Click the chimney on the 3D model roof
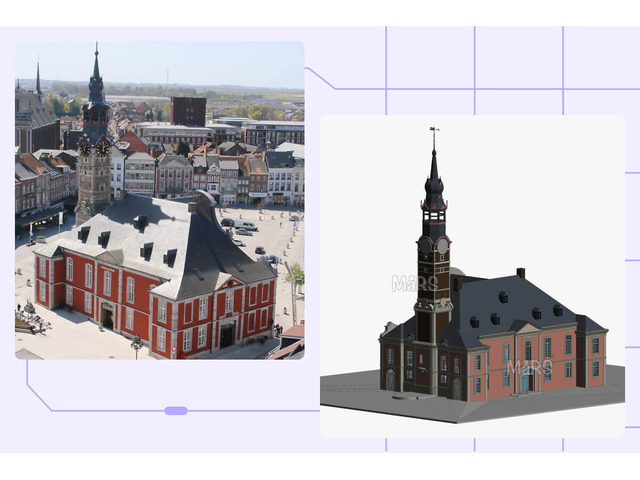This screenshot has height=480, width=640. [x=520, y=273]
